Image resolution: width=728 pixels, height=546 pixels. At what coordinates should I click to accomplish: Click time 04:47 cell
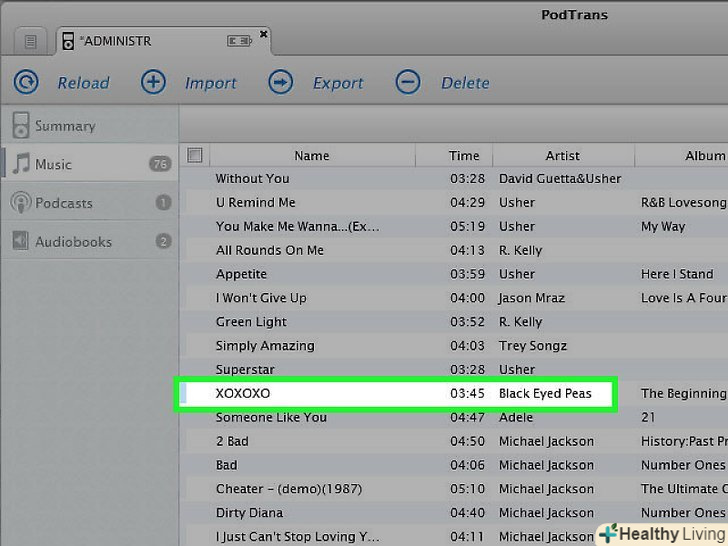(467, 417)
